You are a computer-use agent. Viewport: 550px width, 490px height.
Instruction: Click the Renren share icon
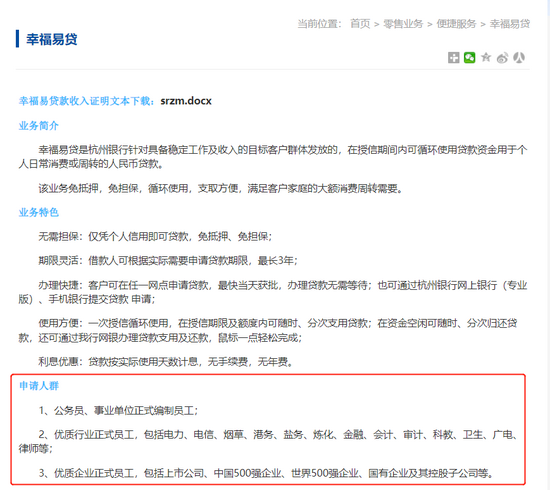click(x=519, y=57)
